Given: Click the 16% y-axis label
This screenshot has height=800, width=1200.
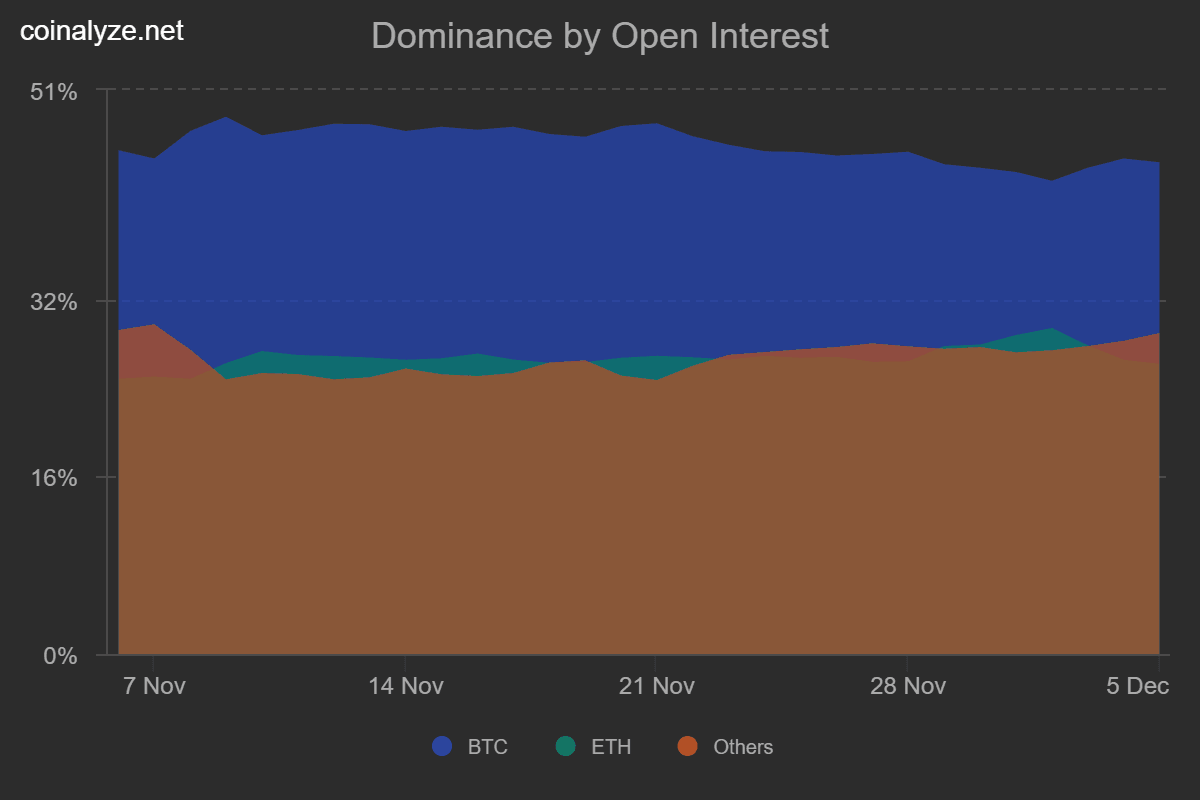Looking at the screenshot, I should click(55, 478).
